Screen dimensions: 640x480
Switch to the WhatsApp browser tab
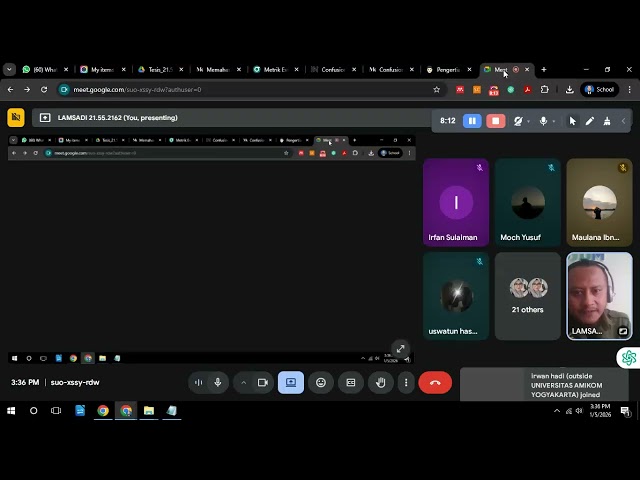click(40, 70)
